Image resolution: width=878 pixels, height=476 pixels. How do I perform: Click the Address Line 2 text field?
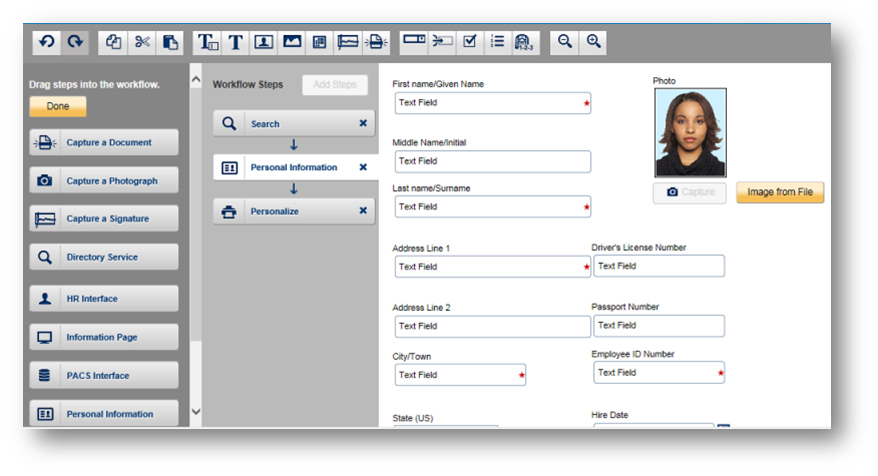coord(493,326)
